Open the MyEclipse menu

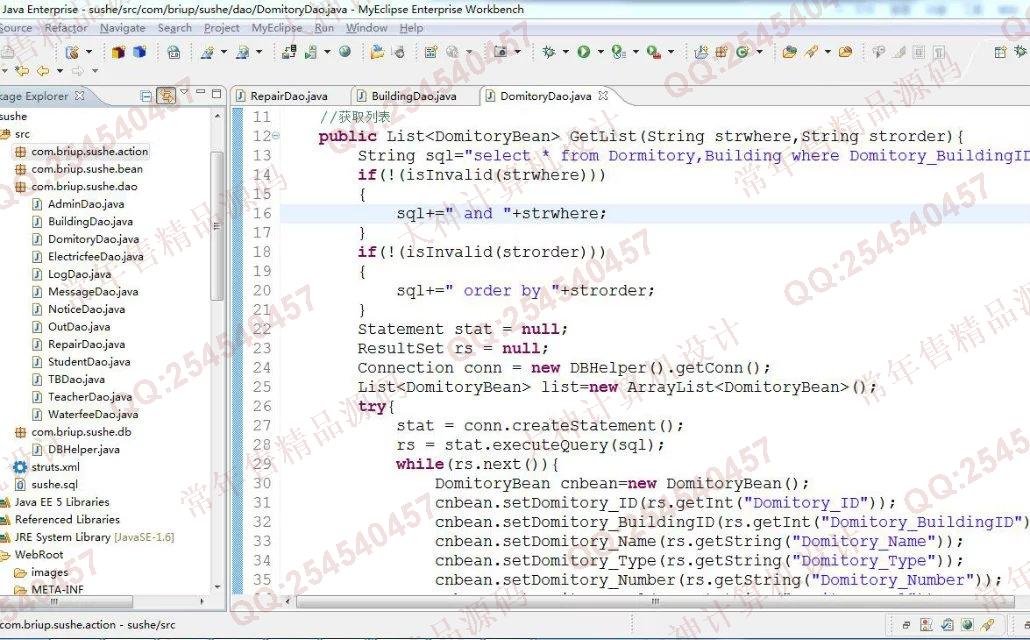point(277,28)
